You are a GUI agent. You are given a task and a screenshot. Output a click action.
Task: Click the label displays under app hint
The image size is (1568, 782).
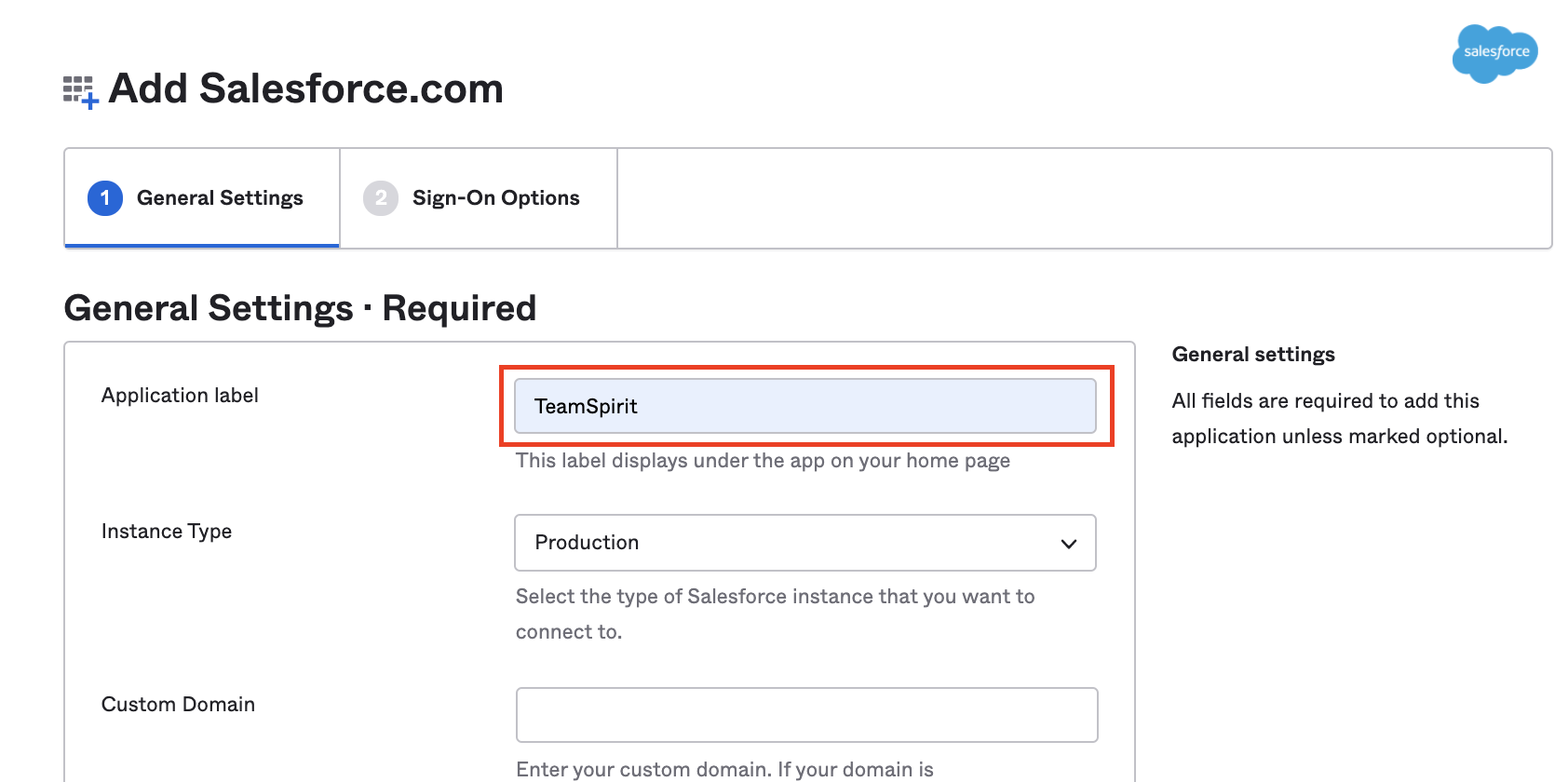(763, 461)
